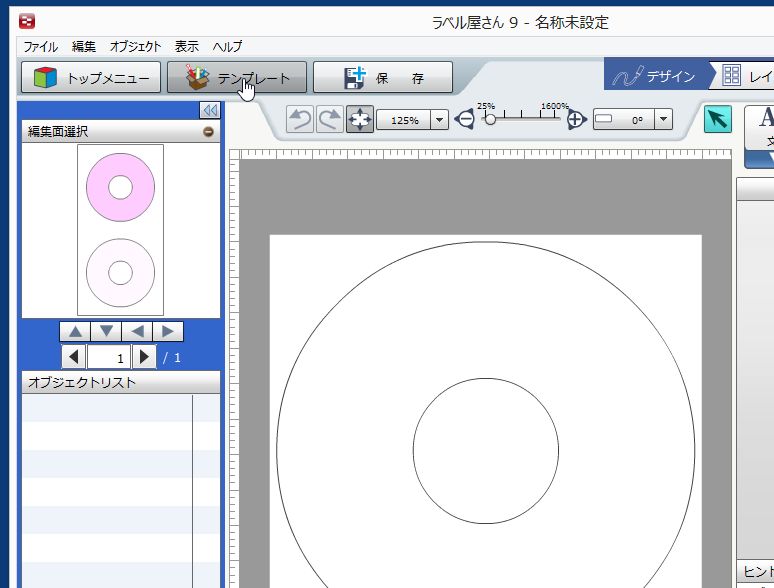The width and height of the screenshot is (774, 588).
Task: Open the 編集 menu
Action: (x=83, y=47)
